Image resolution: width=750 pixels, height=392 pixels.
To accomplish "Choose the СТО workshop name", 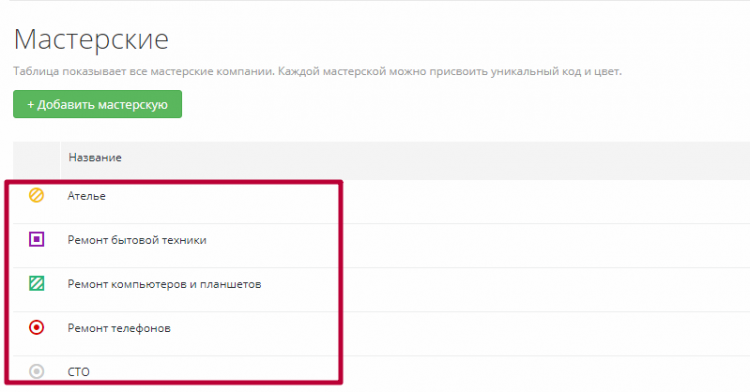I will tap(78, 372).
